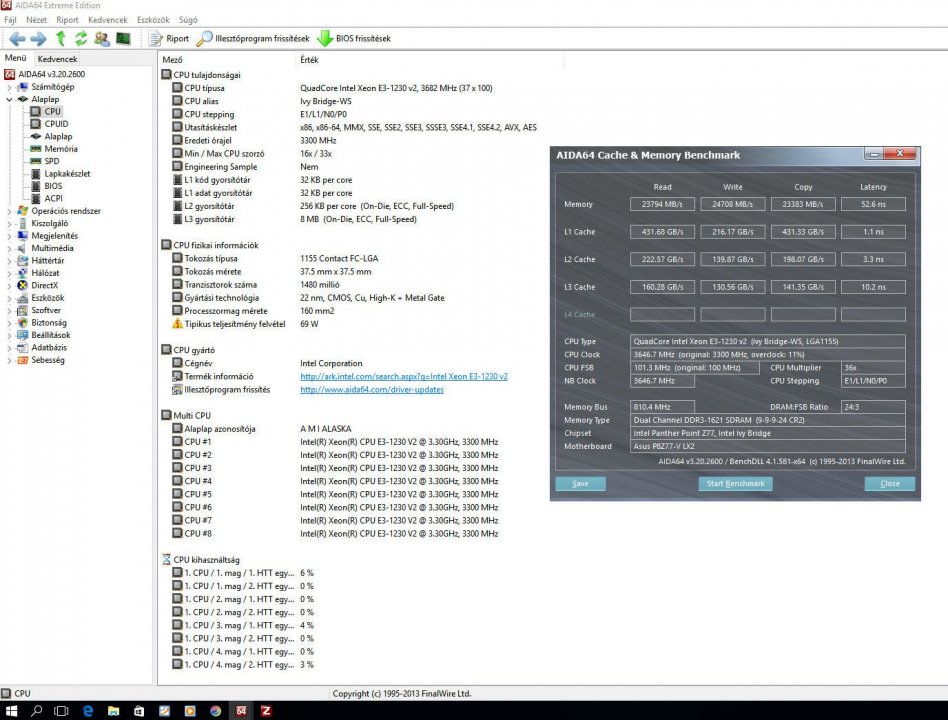948x720 pixels.
Task: Click the red Z taskbar icon
Action: pos(266,711)
